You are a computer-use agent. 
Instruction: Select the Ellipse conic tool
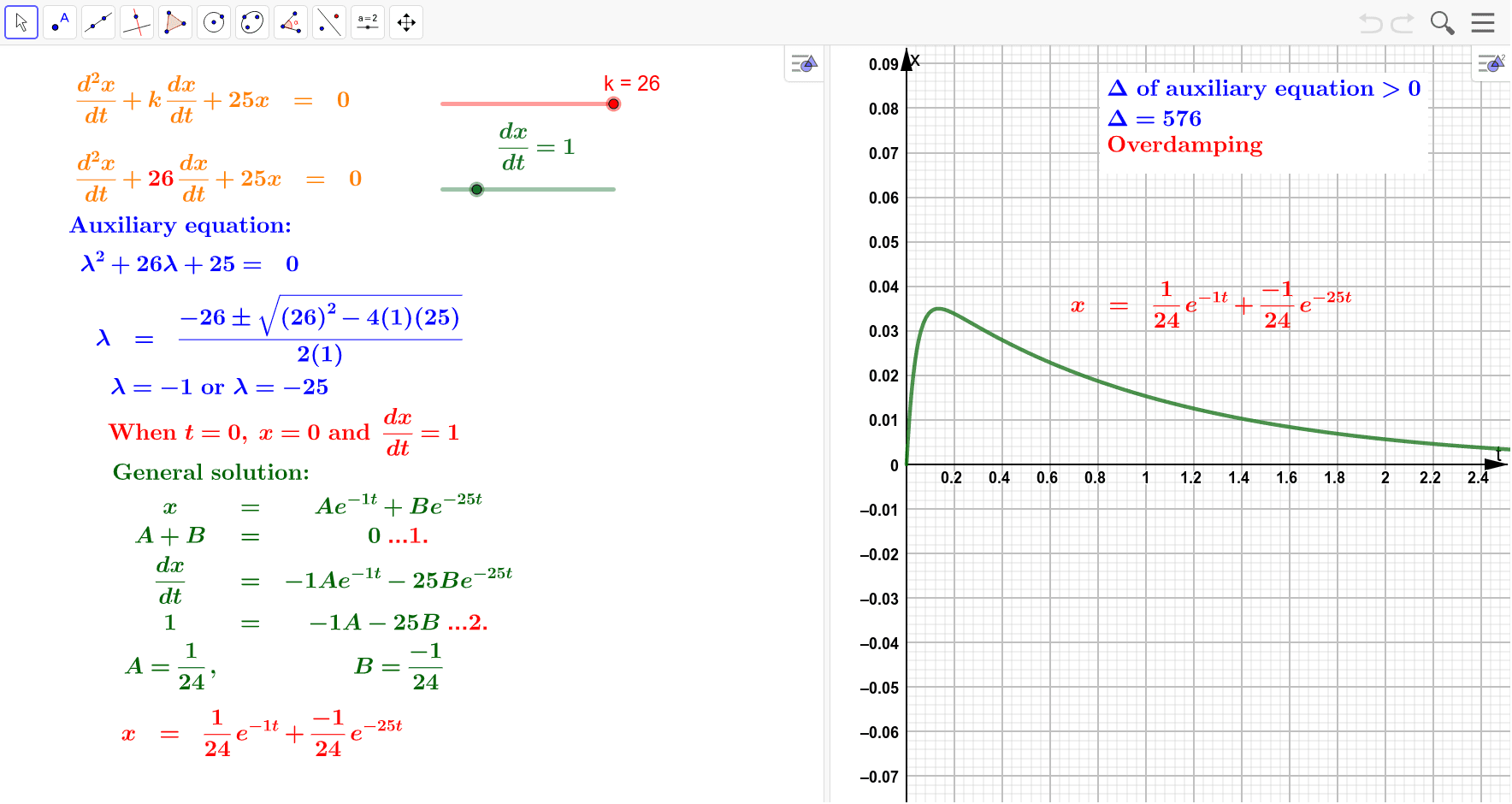252,22
